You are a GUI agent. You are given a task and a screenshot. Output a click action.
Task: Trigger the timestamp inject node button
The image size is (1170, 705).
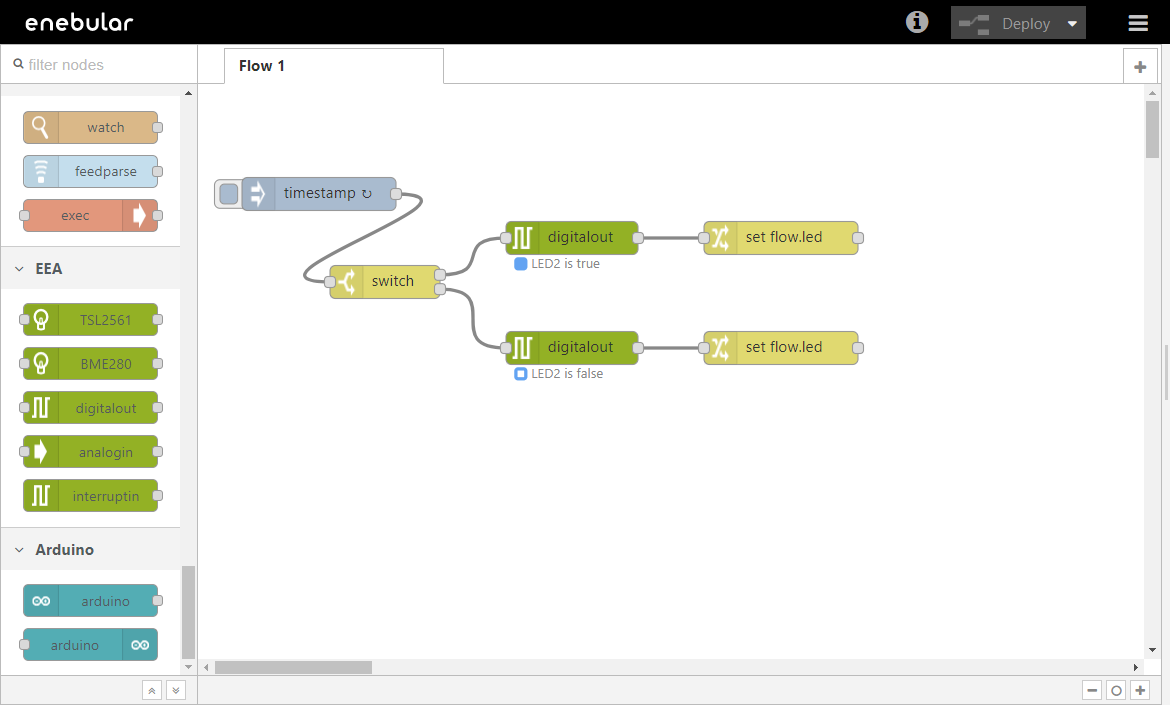pos(228,194)
